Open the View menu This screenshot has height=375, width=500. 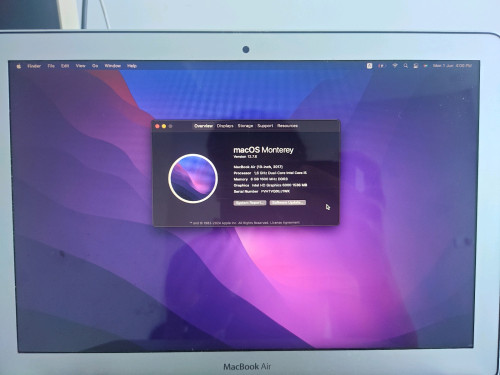coord(81,66)
